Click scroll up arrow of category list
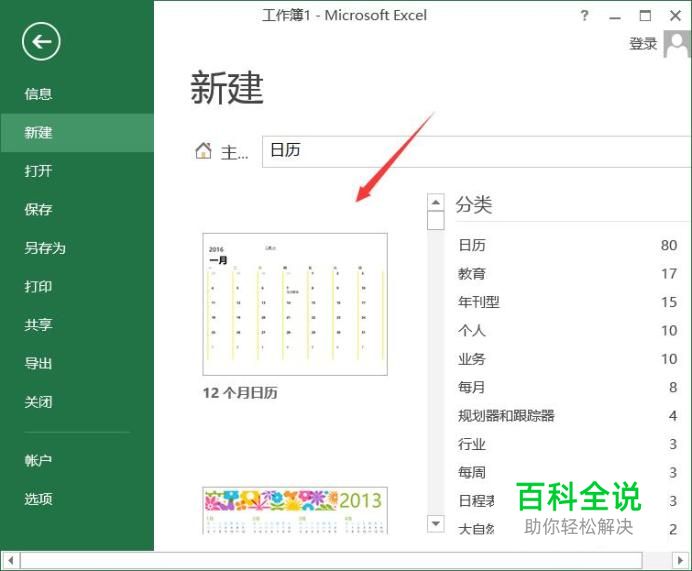 click(x=436, y=203)
